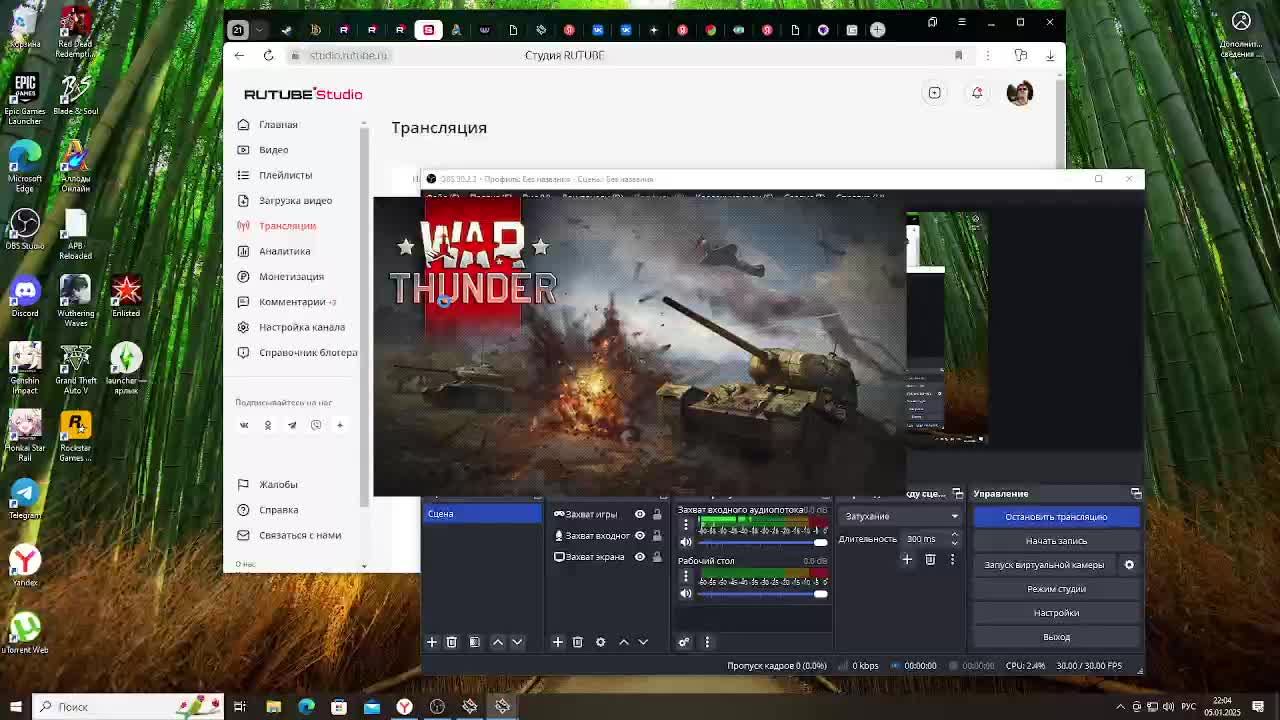
Task: Undock the scene transitions panel
Action: [958, 494]
